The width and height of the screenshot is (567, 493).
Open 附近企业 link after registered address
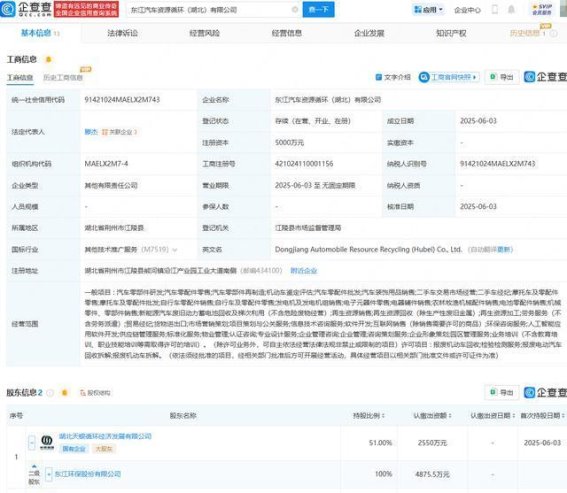304,271
